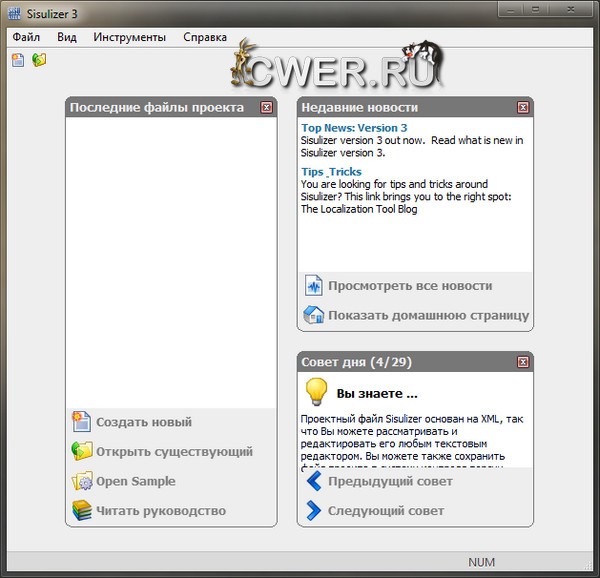The height and width of the screenshot is (578, 600).
Task: Click the Создать новый document icon
Action: pos(82,422)
